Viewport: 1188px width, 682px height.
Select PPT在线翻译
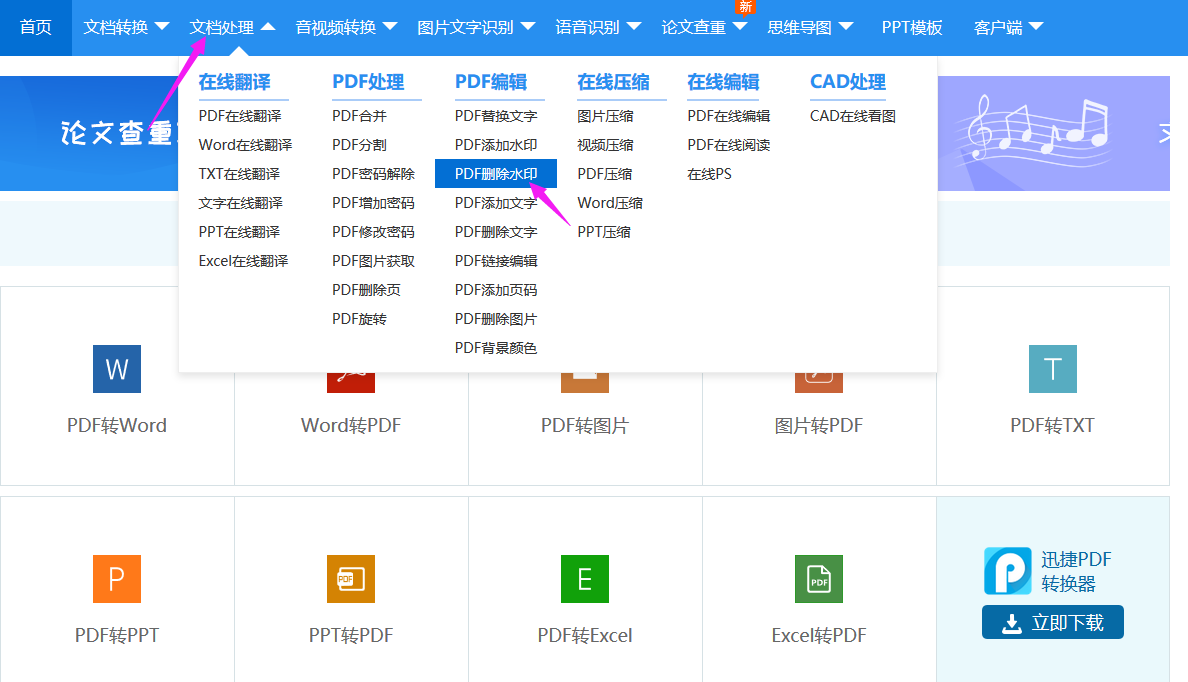pyautogui.click(x=239, y=232)
